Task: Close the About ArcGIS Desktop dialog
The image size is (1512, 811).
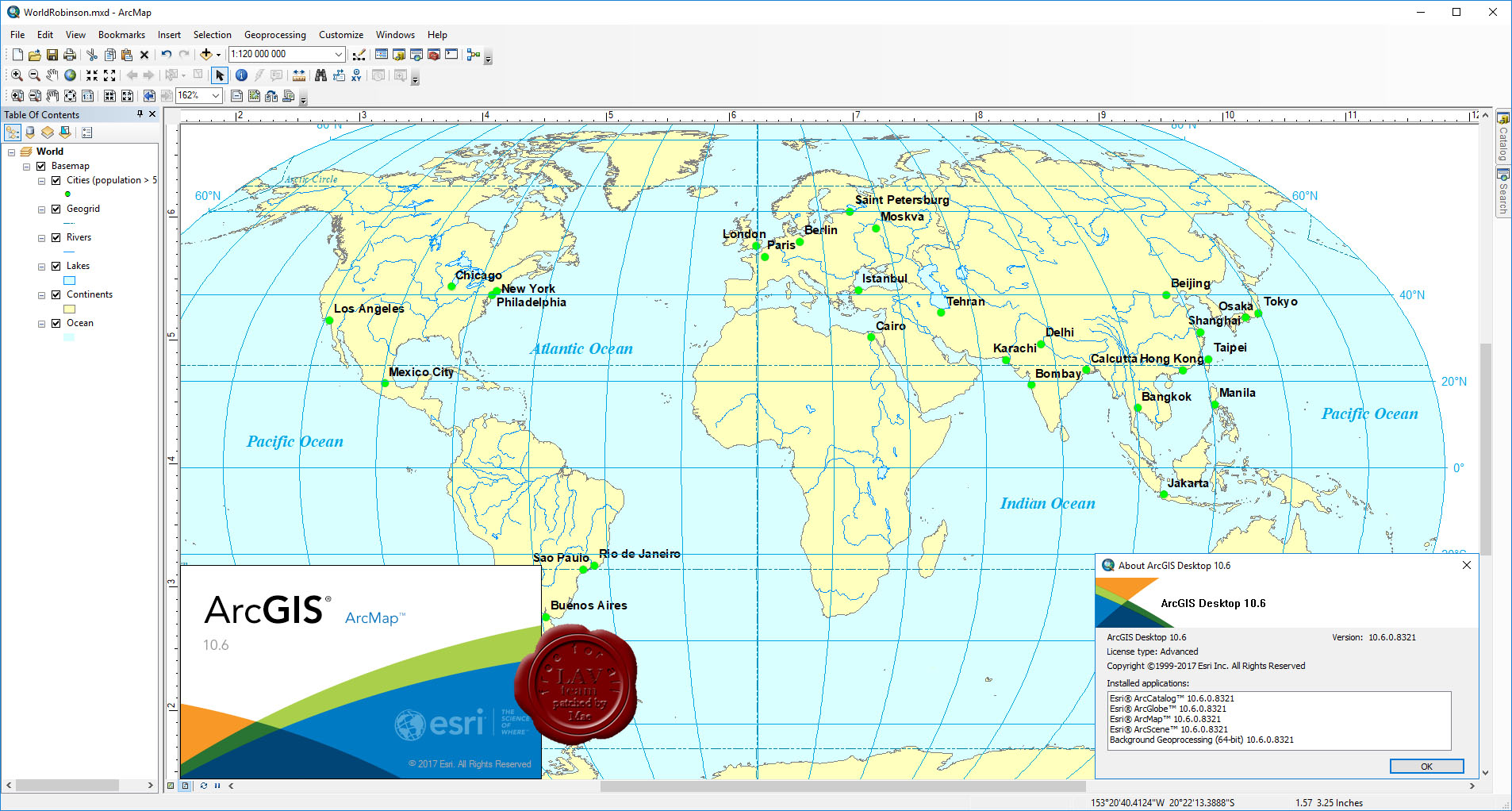Action: [1467, 566]
